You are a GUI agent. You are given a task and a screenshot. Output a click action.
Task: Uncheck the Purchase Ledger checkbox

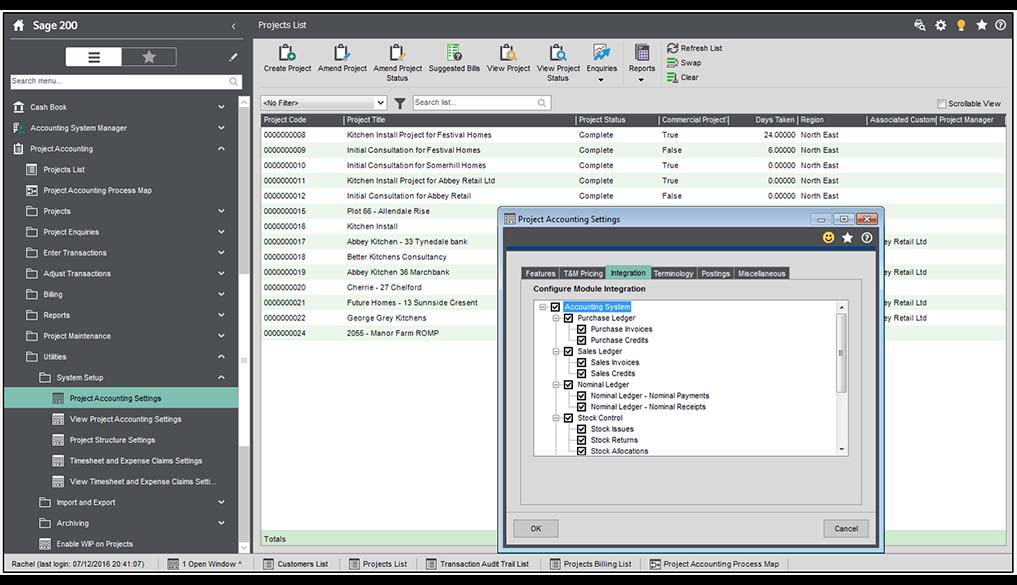568,318
